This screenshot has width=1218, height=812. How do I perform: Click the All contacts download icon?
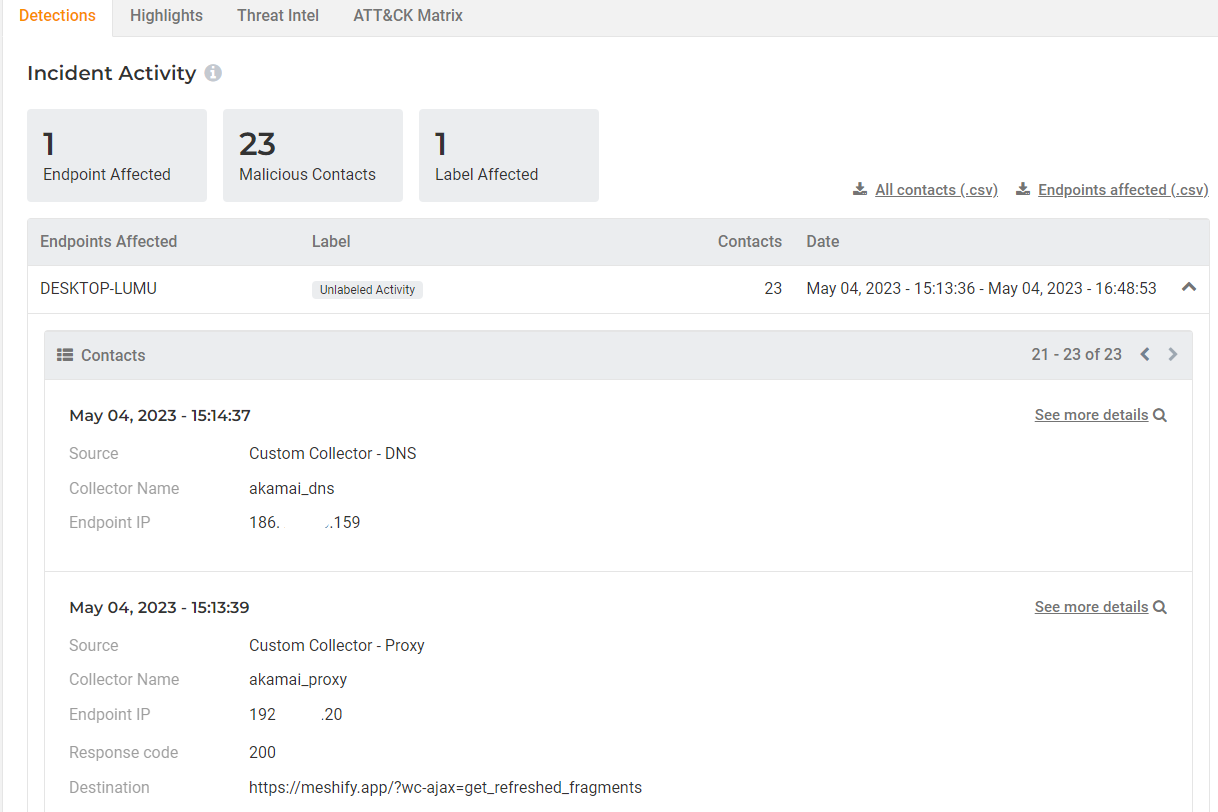click(x=860, y=189)
